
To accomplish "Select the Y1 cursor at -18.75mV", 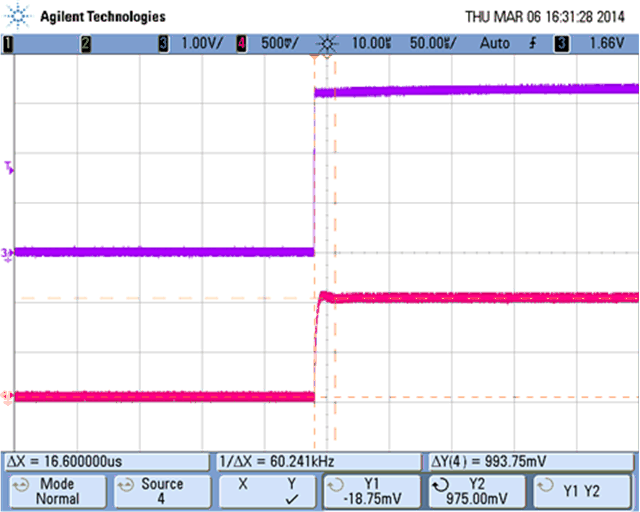I will pos(372,490).
